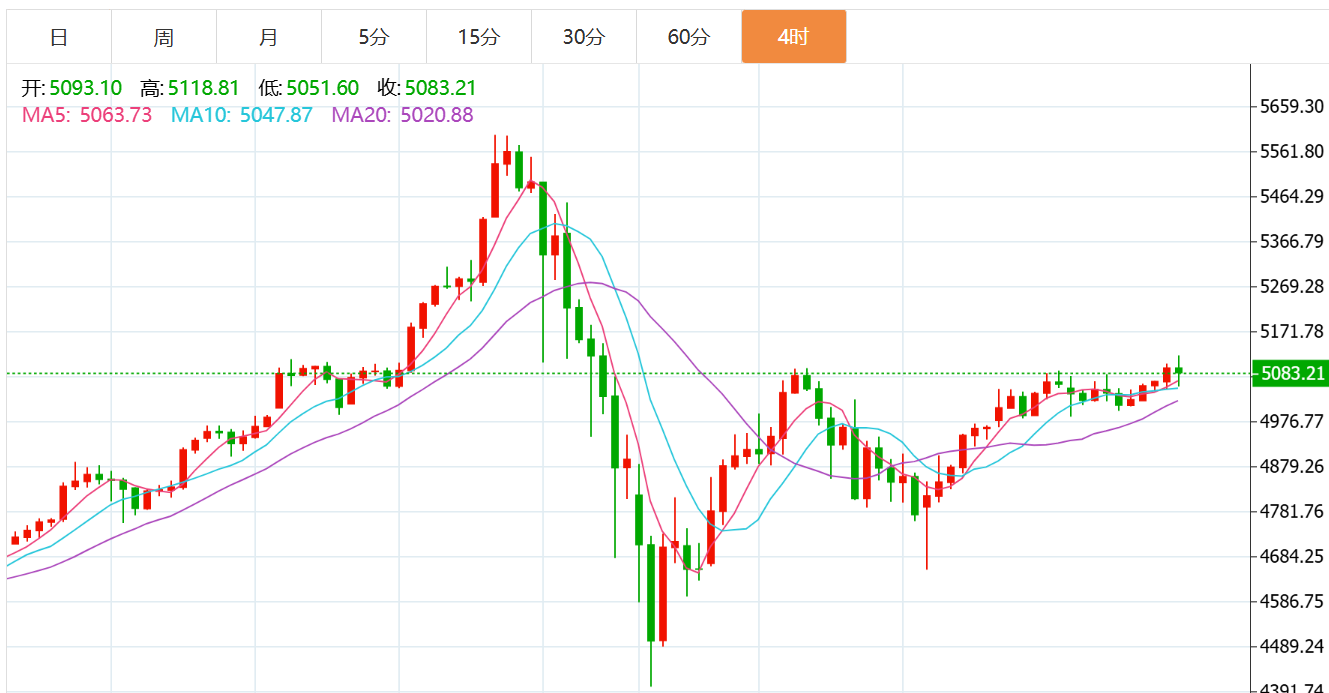Switch chart to the 60分 tab
The height and width of the screenshot is (693, 1329).
pyautogui.click(x=689, y=37)
